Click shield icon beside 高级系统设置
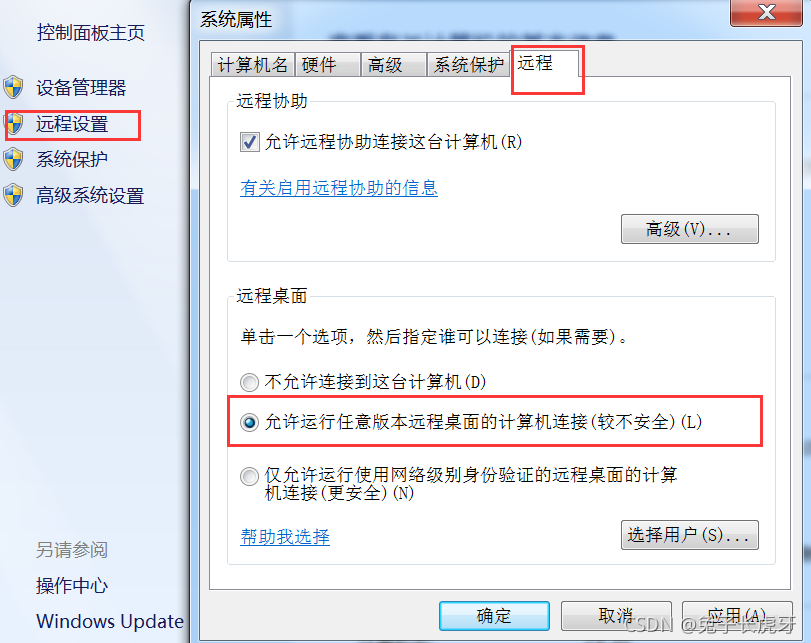 (x=13, y=196)
